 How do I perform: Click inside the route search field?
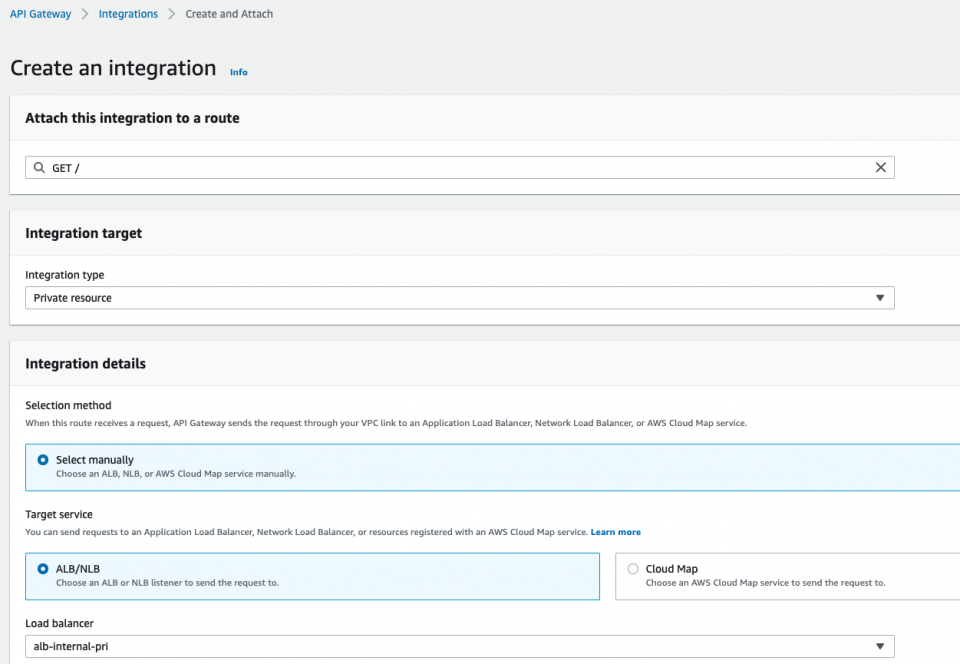click(x=400, y=167)
